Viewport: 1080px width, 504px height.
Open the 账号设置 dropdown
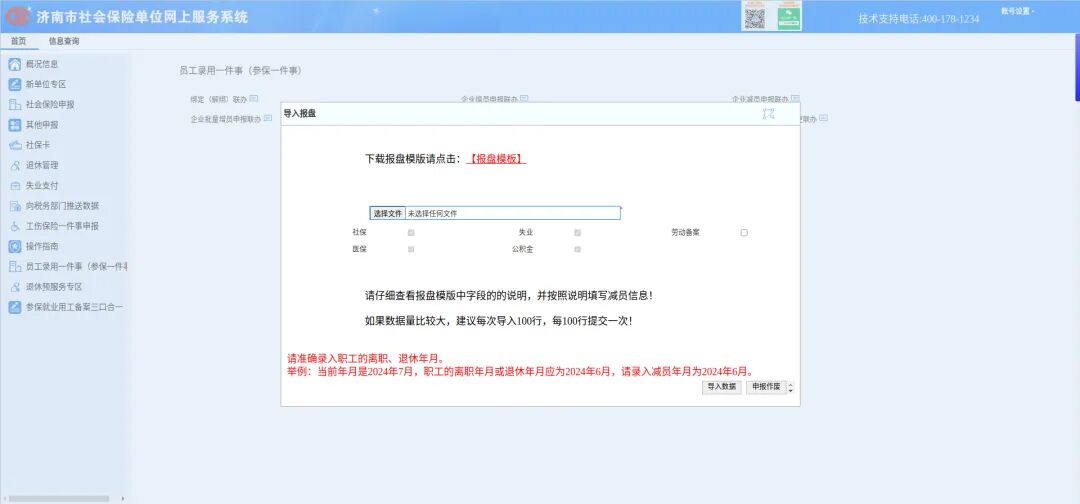point(1018,11)
